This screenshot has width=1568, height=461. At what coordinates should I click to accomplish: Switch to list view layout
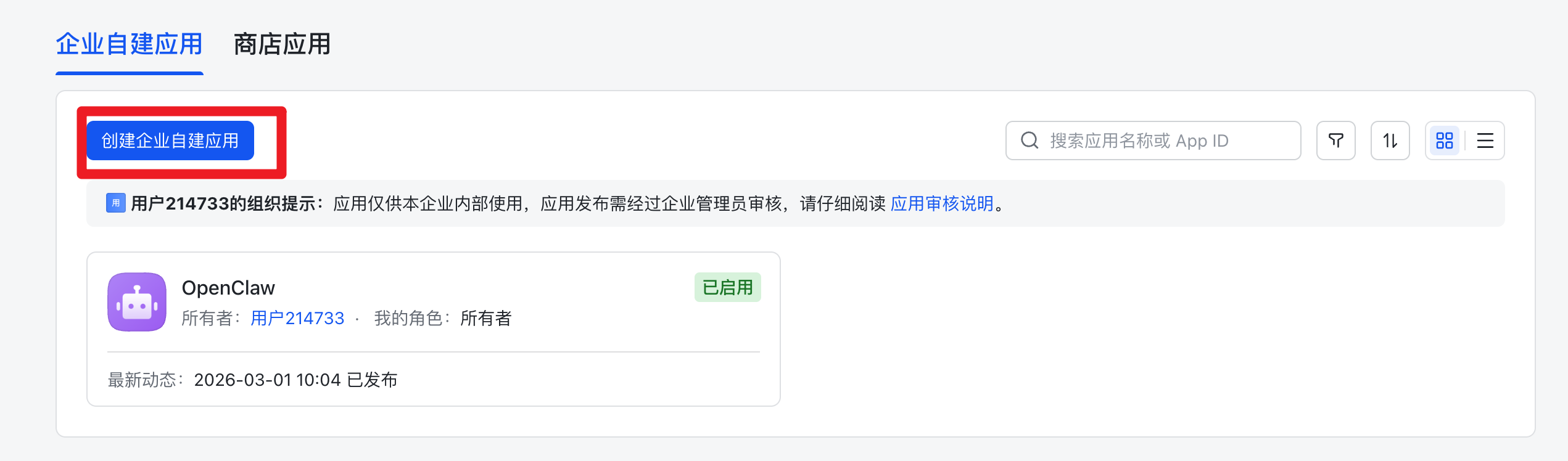pos(1485,141)
